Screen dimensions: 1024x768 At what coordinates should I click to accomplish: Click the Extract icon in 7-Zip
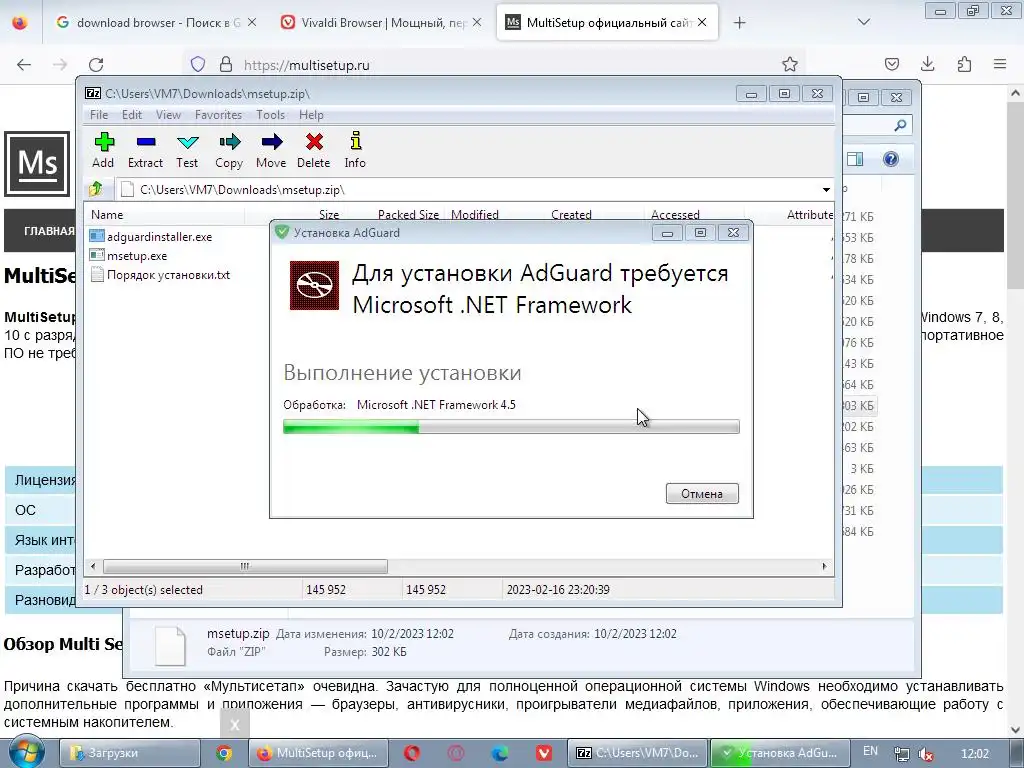(x=145, y=150)
